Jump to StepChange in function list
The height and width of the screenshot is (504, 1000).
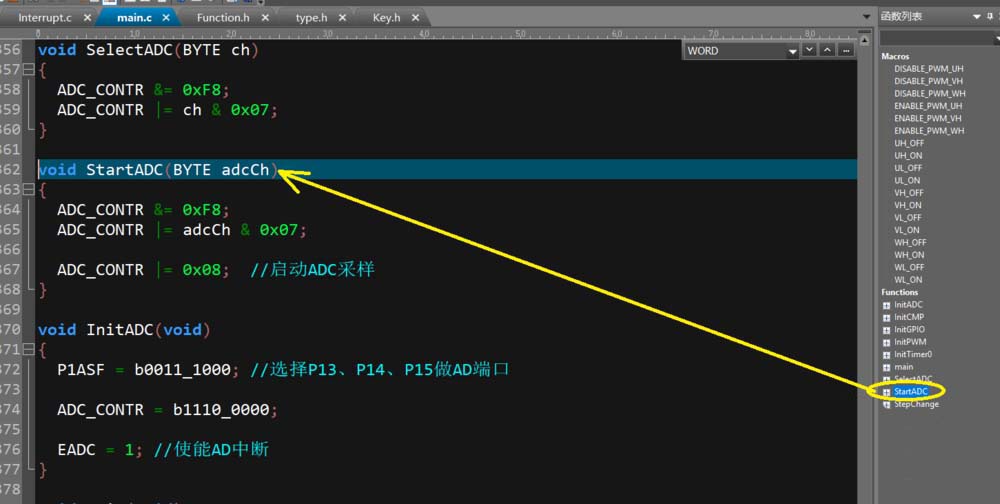coord(916,404)
